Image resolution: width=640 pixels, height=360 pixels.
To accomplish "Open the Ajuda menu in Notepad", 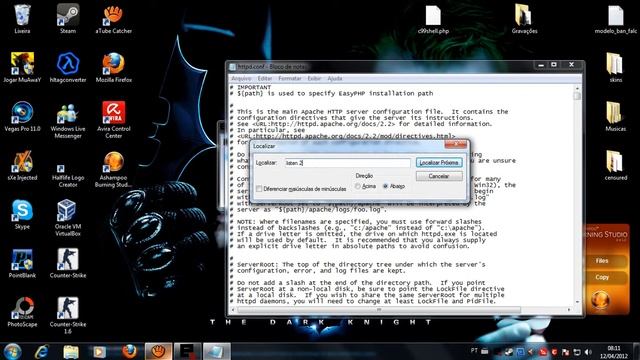I will (x=335, y=78).
